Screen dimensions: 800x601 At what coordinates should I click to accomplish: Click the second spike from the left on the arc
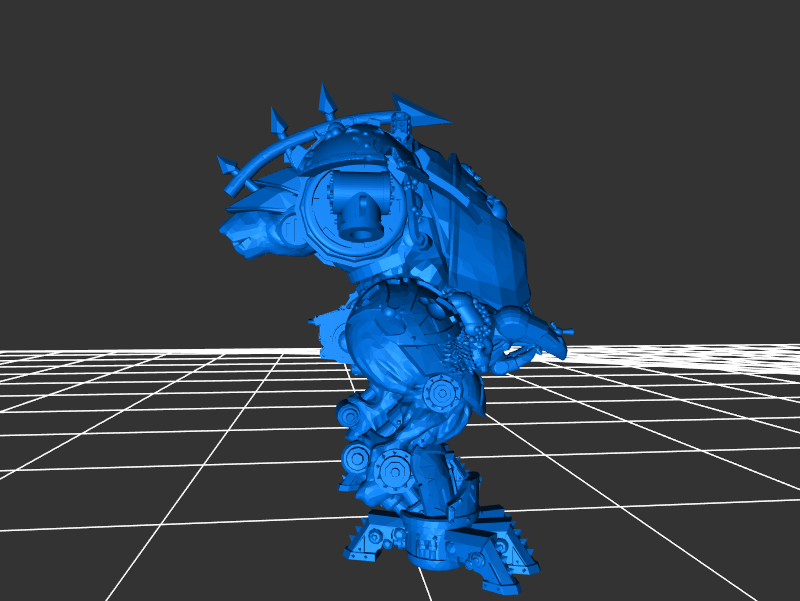point(277,125)
